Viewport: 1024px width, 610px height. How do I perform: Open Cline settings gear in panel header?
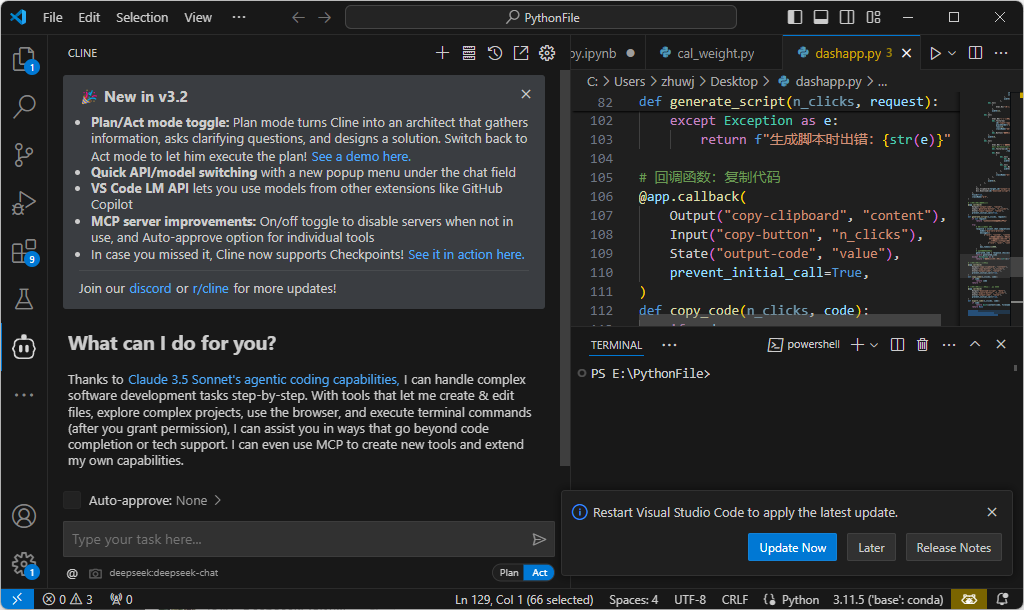547,53
